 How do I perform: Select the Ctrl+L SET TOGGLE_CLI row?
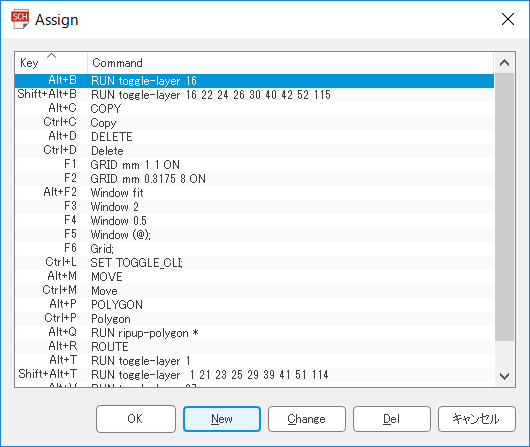coord(254,263)
